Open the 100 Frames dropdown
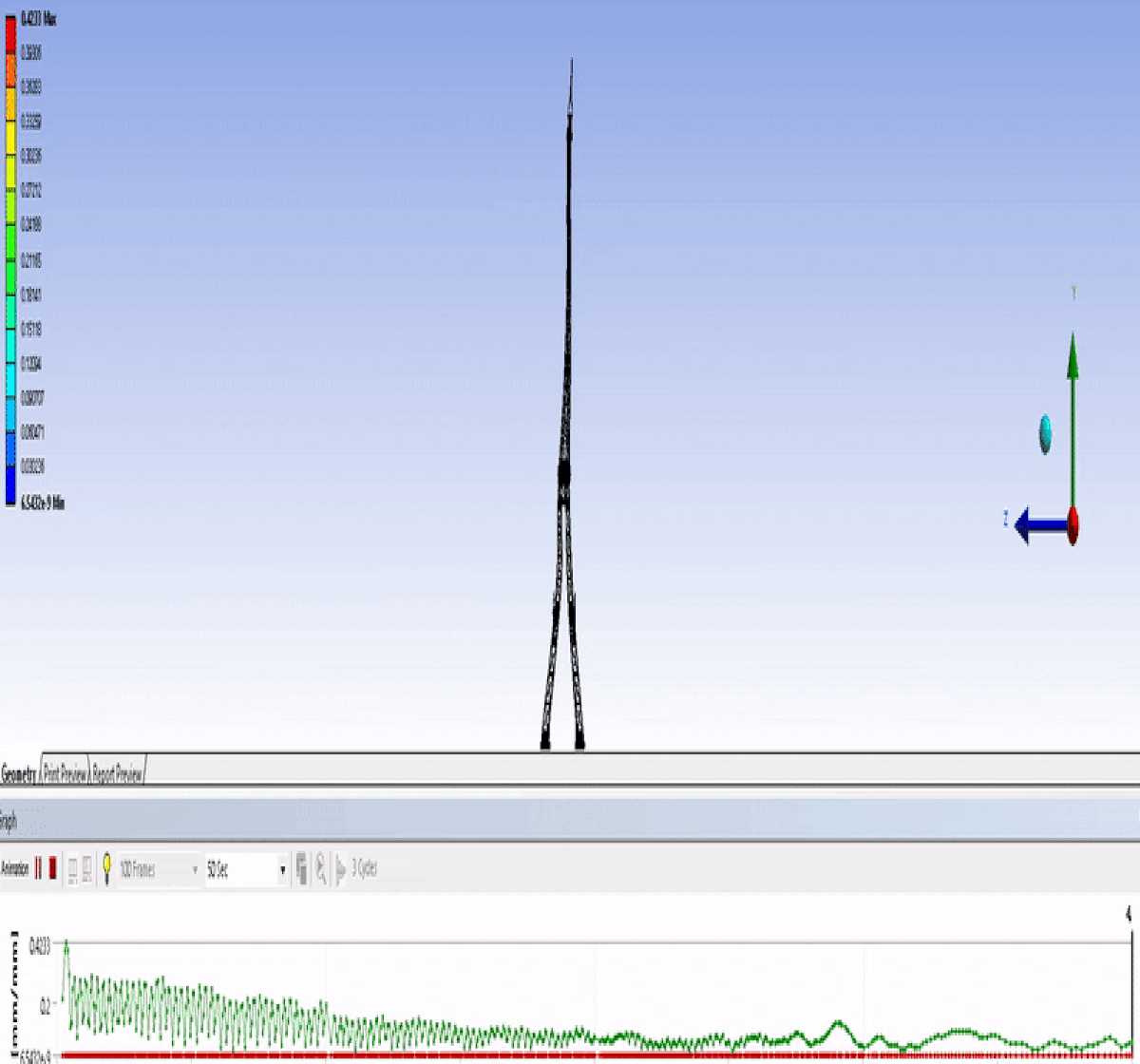This screenshot has height=1064, width=1140. (x=159, y=869)
